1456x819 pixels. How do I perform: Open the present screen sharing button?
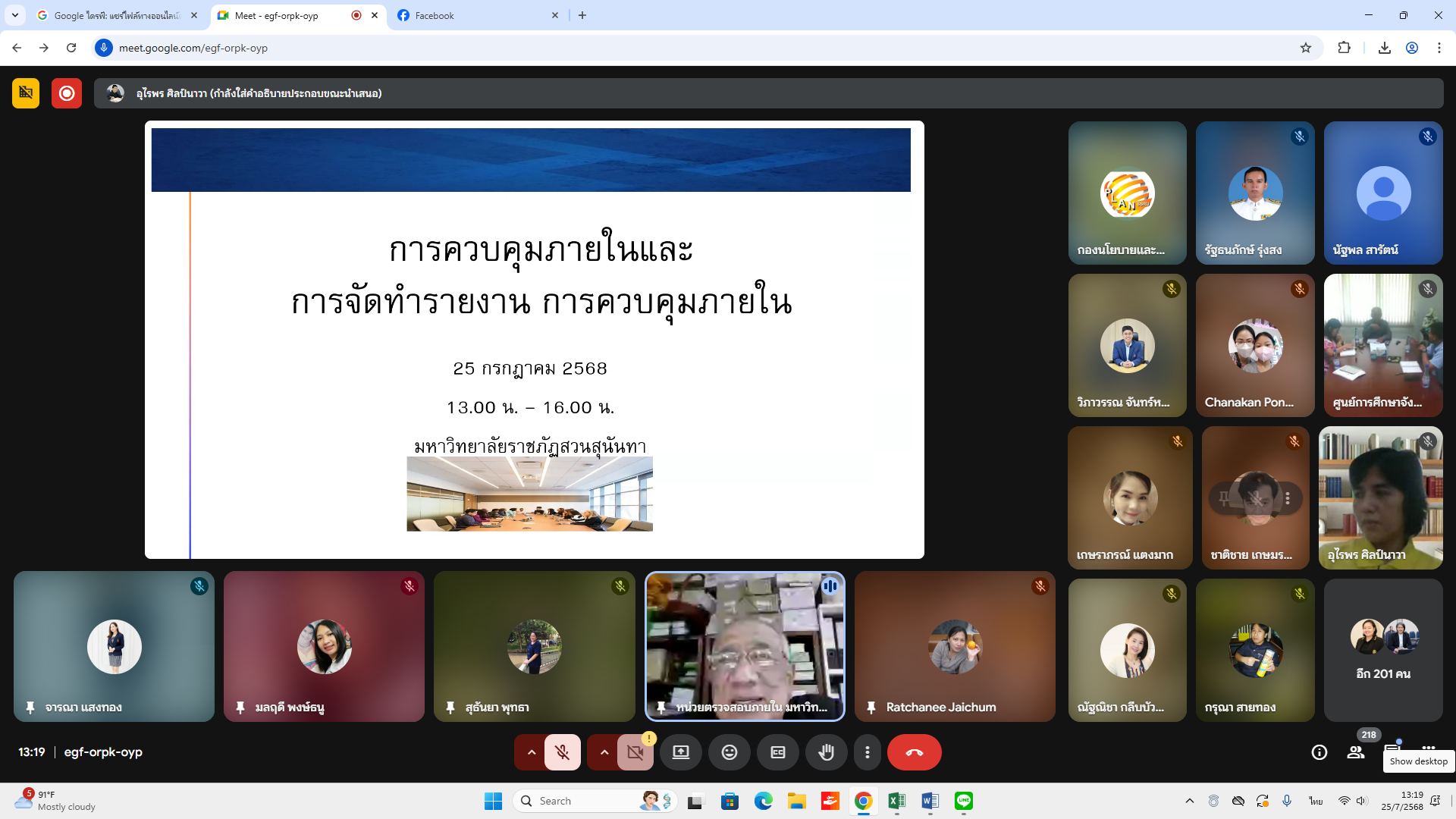click(x=680, y=752)
